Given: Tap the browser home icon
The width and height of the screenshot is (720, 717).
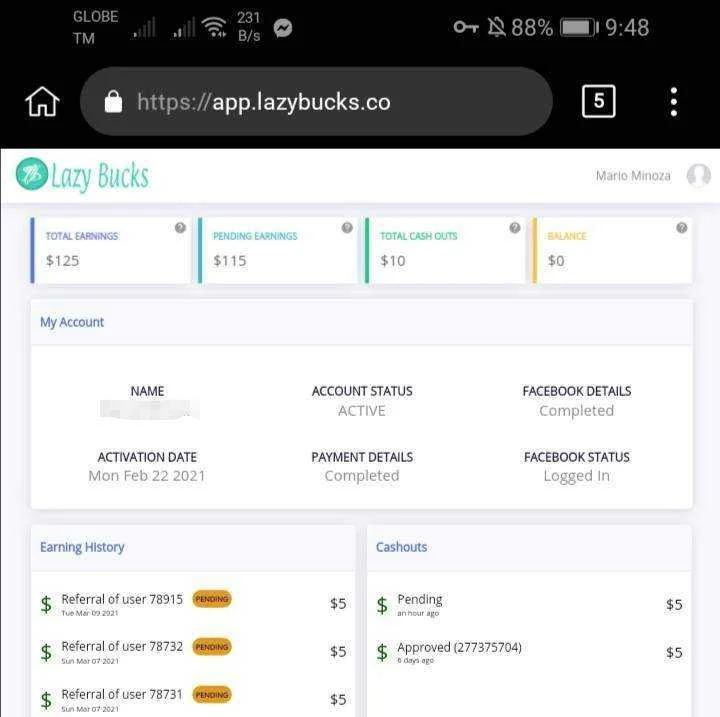Looking at the screenshot, I should coord(42,102).
